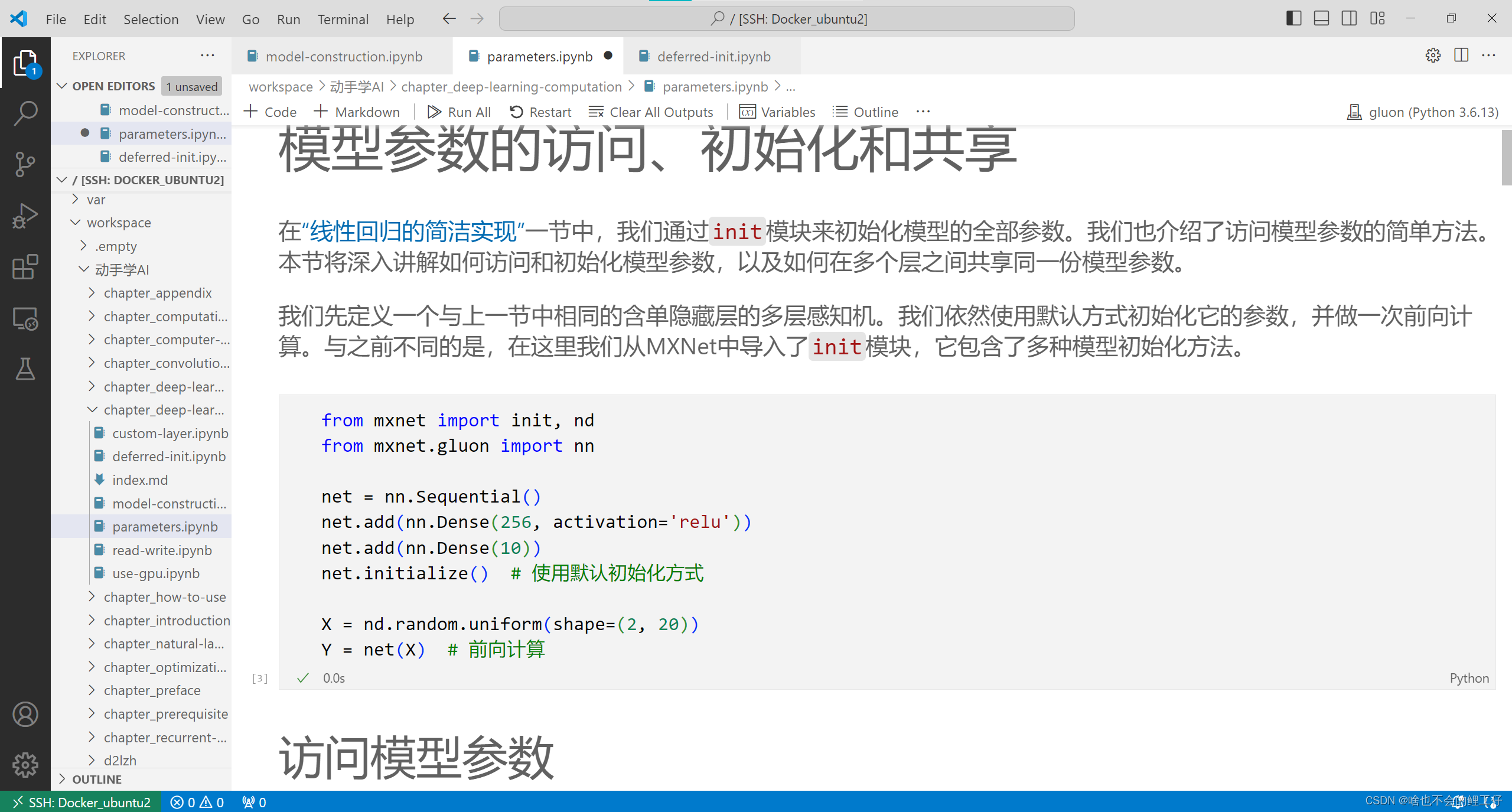Open the Terminal menu
This screenshot has height=812, width=1512.
(x=343, y=18)
